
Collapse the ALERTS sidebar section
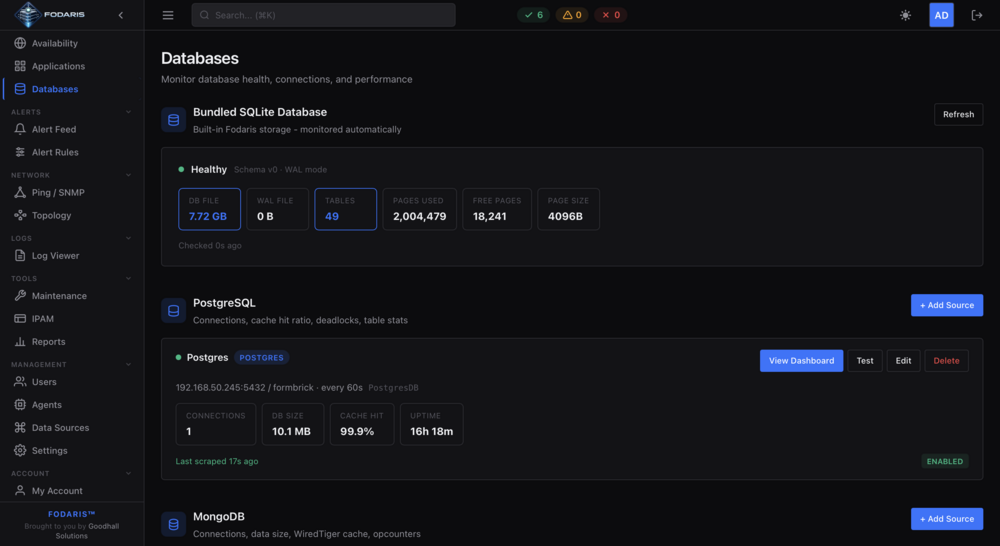128,112
